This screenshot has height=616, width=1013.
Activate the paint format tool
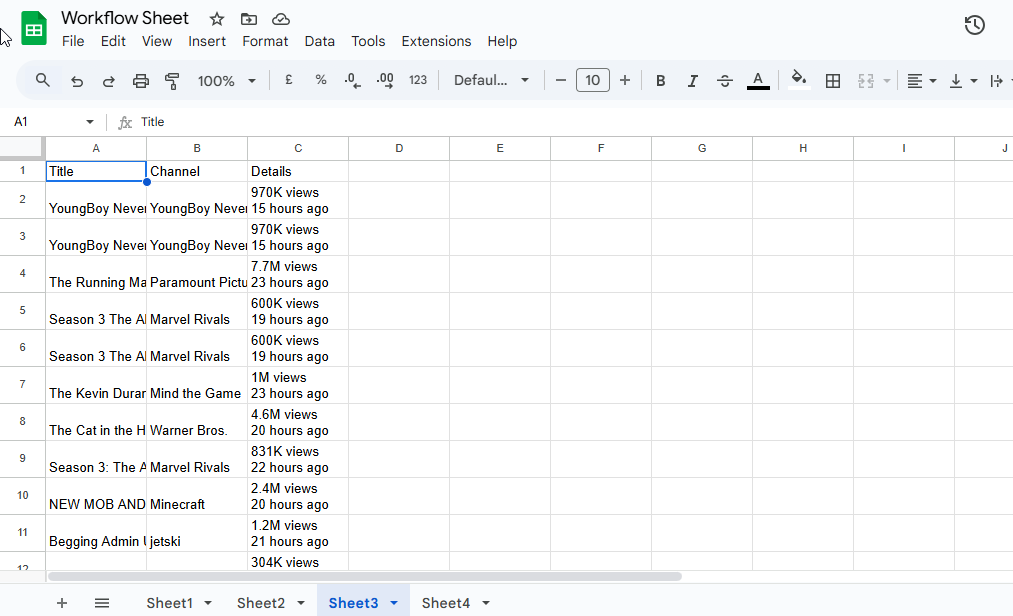pyautogui.click(x=172, y=81)
